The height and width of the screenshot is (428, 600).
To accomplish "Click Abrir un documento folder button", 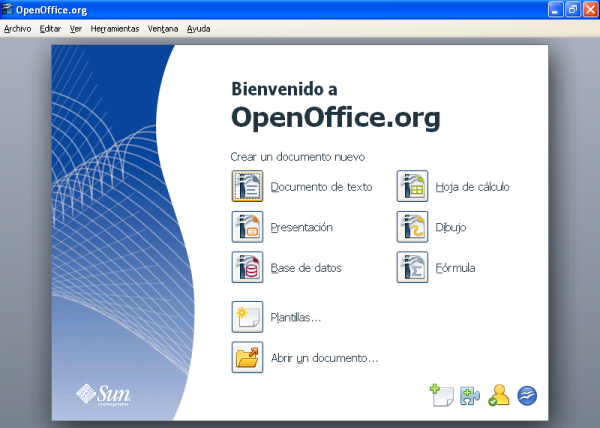I will coord(247,357).
